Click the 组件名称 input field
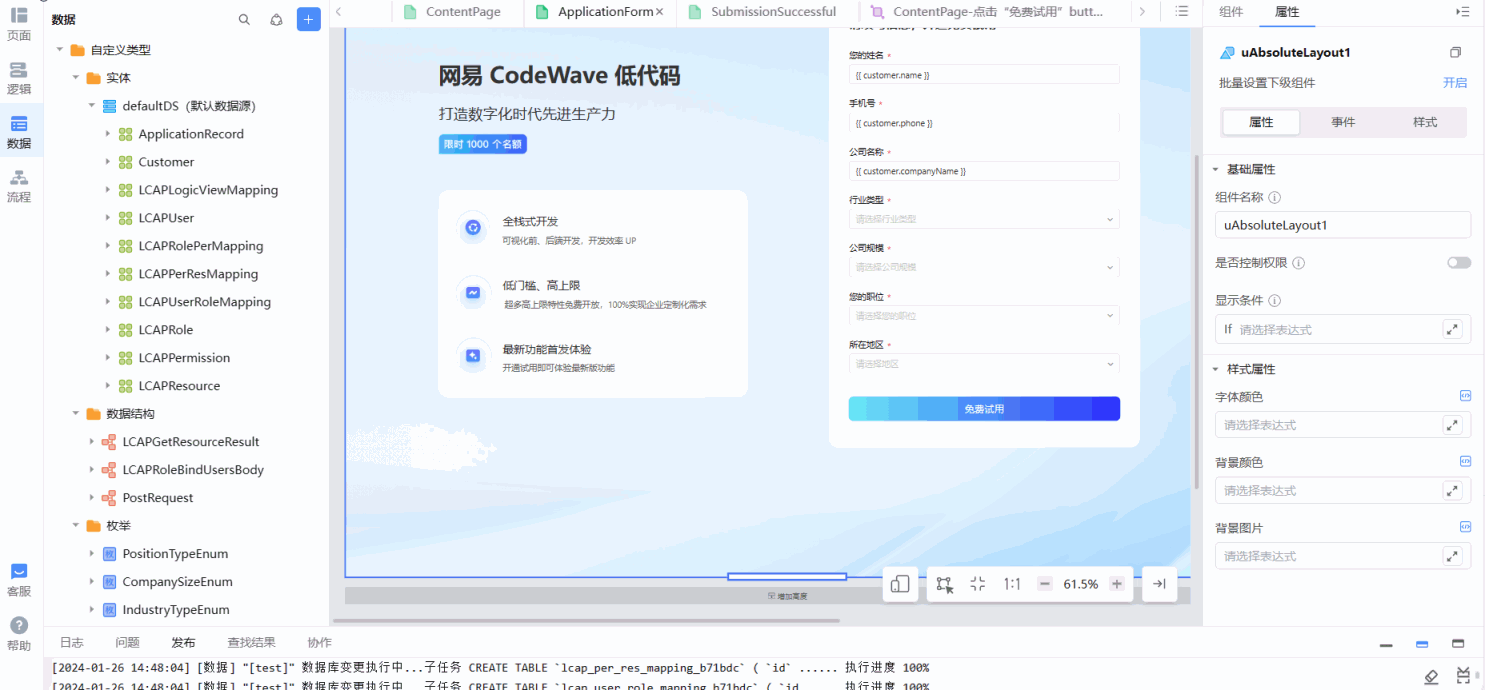Image resolution: width=1485 pixels, height=690 pixels. (x=1343, y=225)
